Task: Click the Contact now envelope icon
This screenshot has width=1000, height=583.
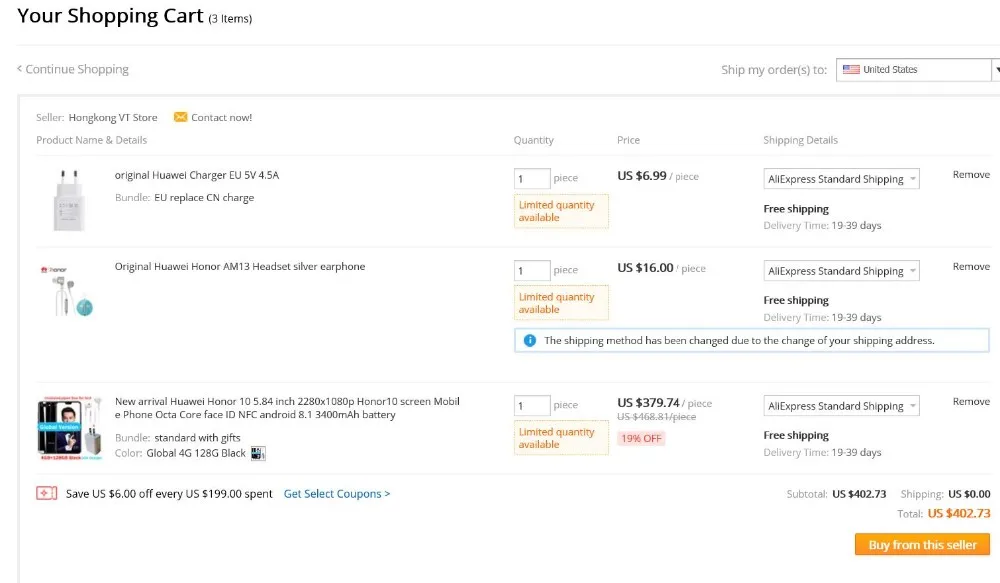Action: pyautogui.click(x=180, y=117)
